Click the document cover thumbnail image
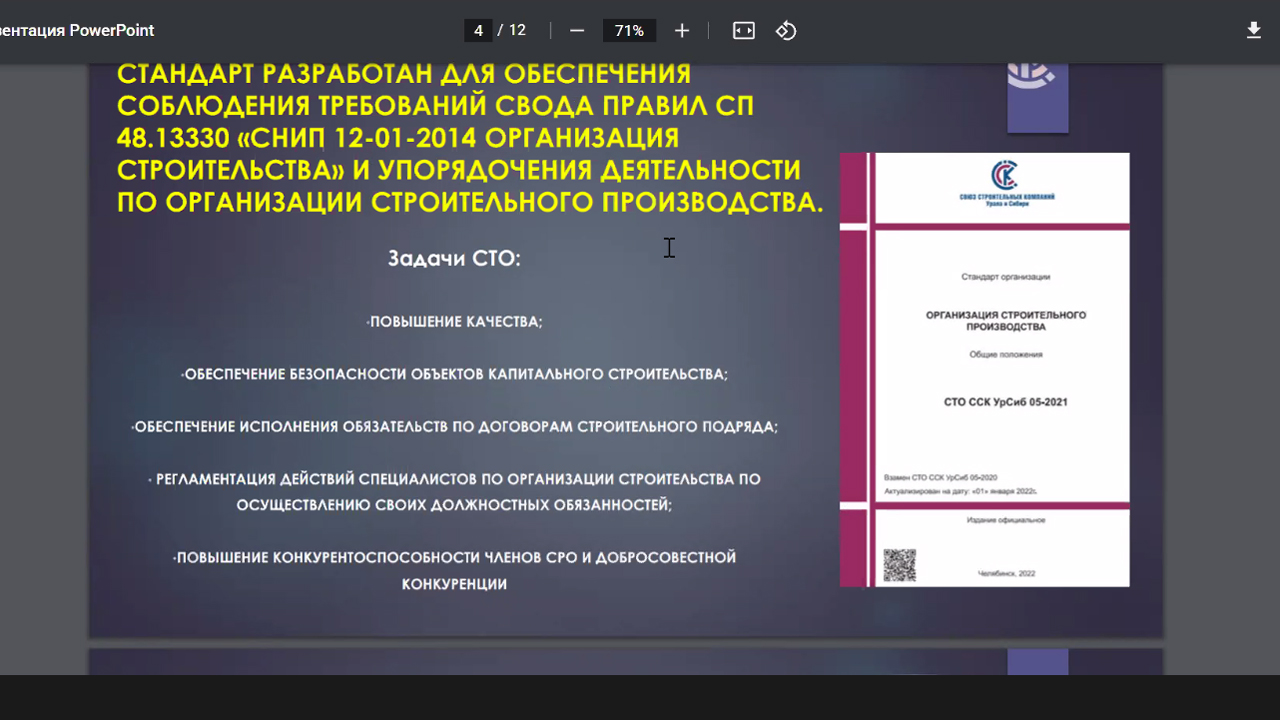Image resolution: width=1280 pixels, height=720 pixels. (x=985, y=369)
